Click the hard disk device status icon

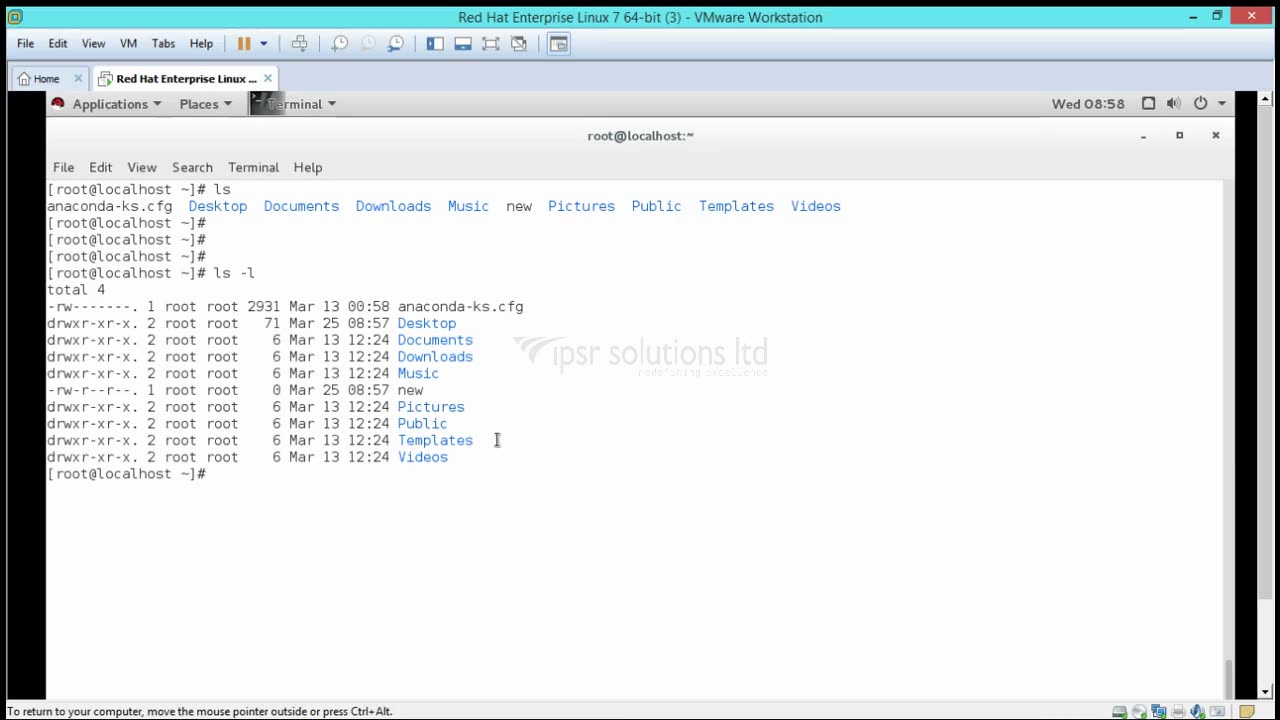point(1120,711)
